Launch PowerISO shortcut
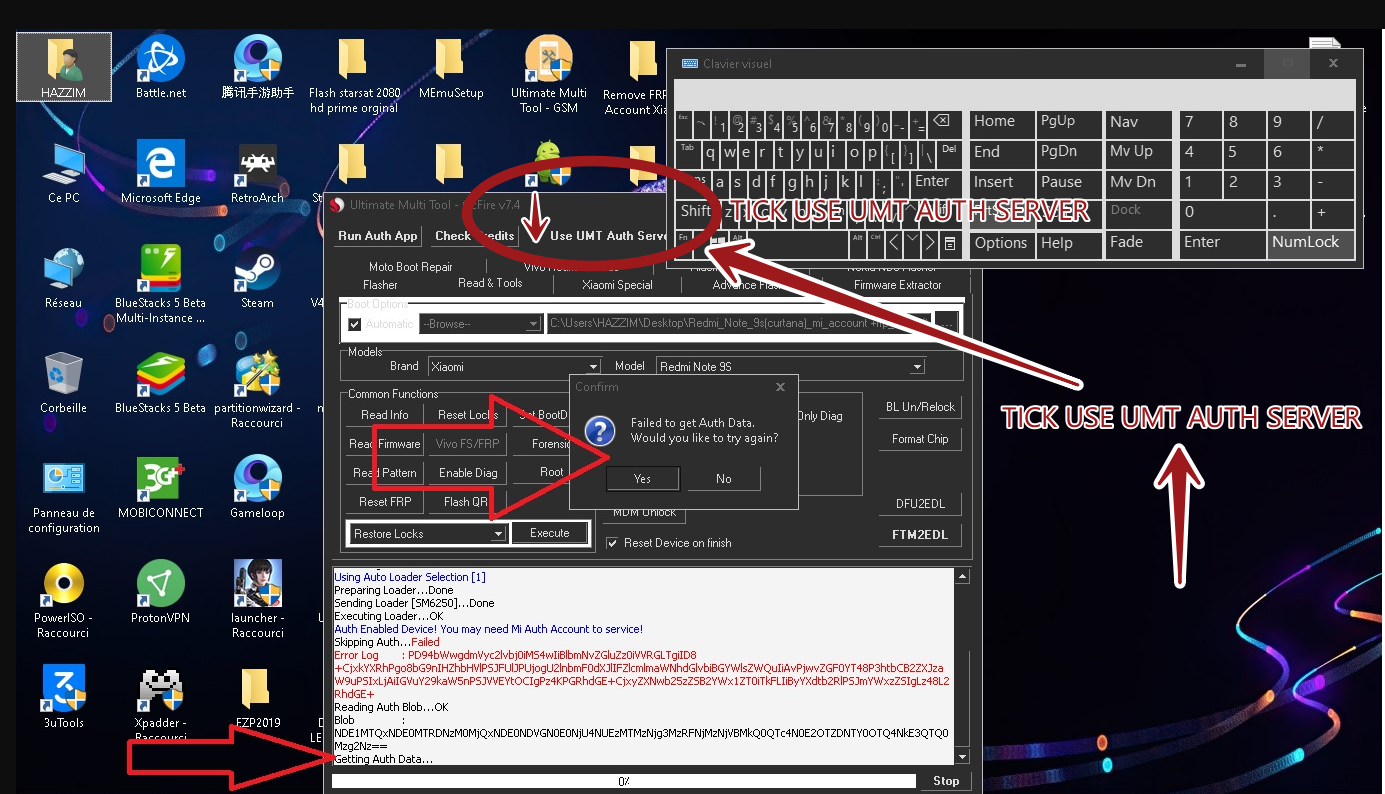Viewport: 1385px width, 794px height. point(63,600)
